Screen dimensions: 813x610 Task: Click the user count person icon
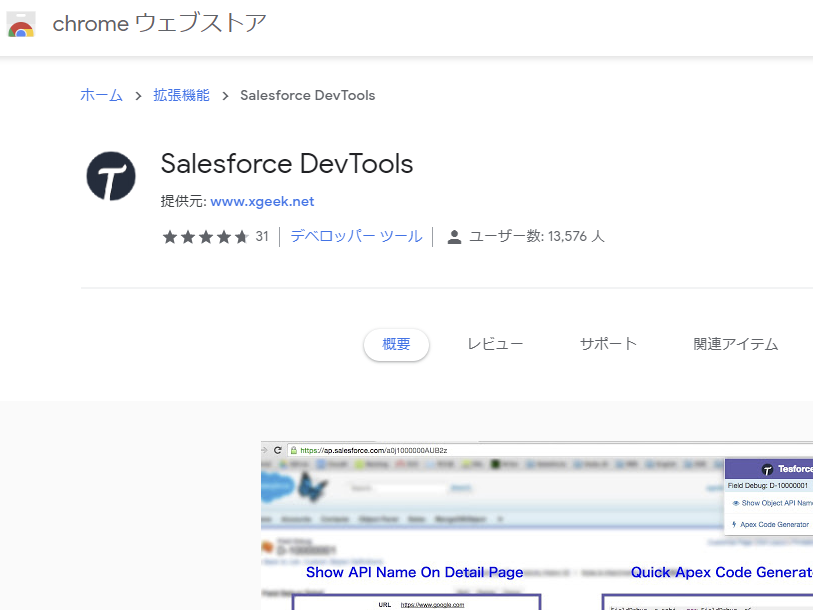coord(454,237)
